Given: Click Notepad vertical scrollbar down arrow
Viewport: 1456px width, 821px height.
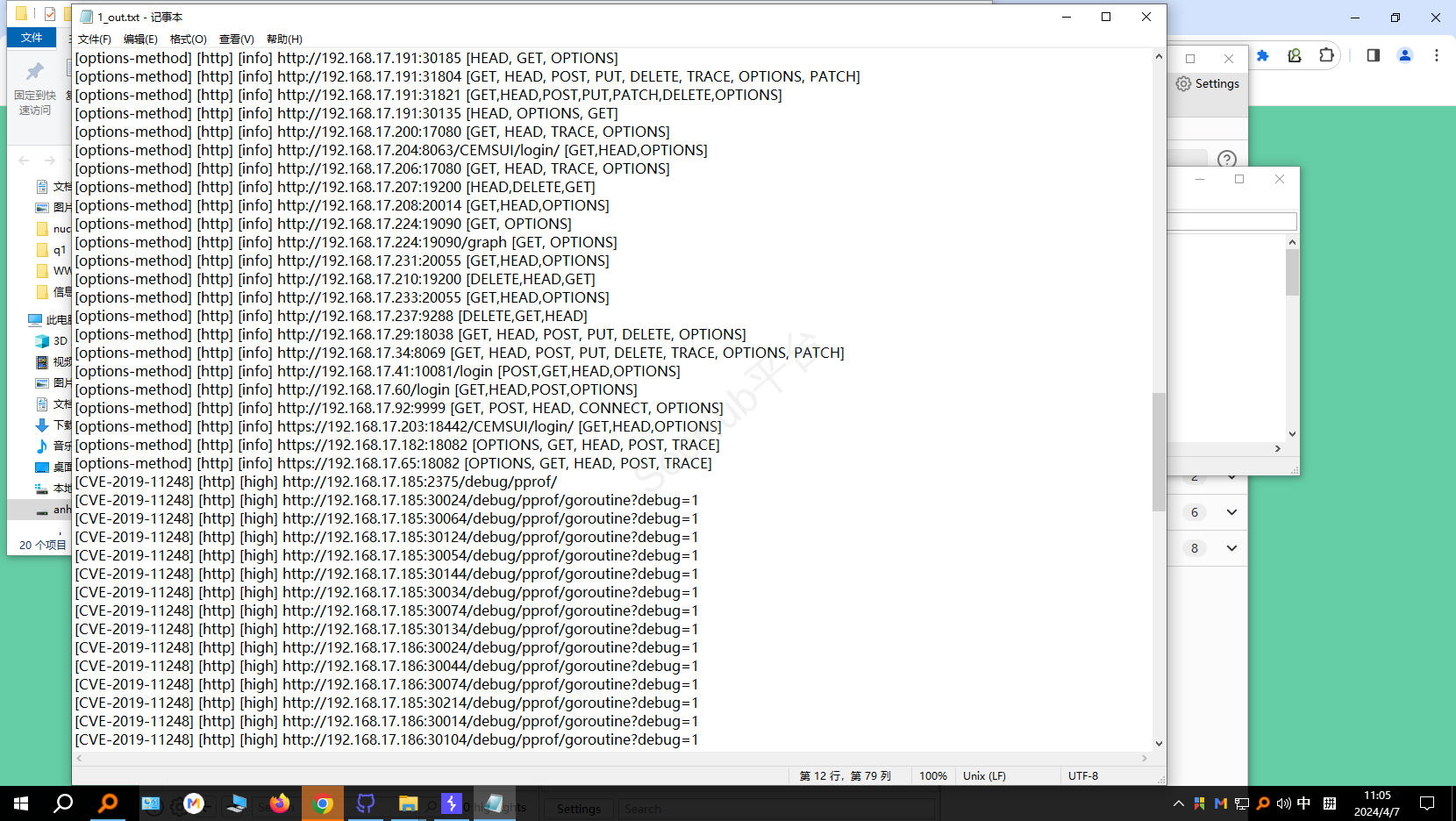Looking at the screenshot, I should pyautogui.click(x=1159, y=743).
